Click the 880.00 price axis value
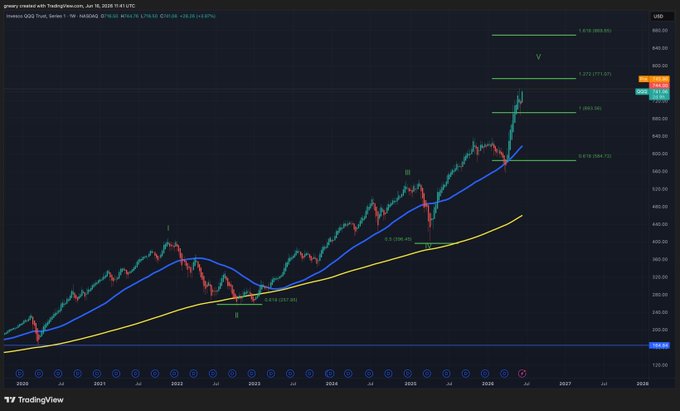This screenshot has height=411, width=680. (659, 30)
